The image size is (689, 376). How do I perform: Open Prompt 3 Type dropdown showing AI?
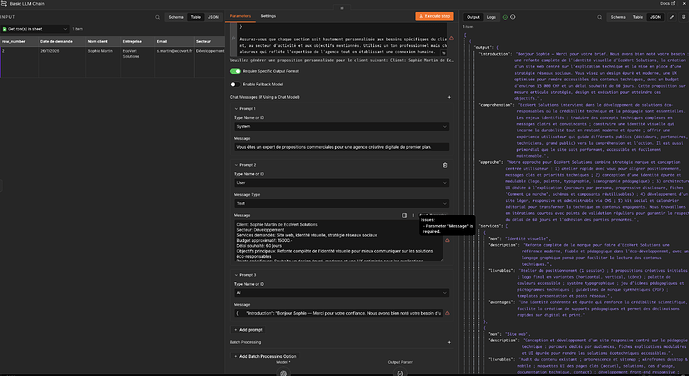click(x=341, y=293)
